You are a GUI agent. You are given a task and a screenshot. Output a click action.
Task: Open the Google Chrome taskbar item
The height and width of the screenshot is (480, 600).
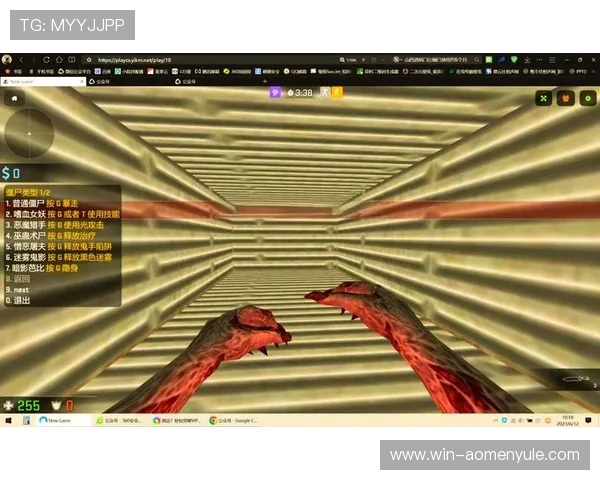pyautogui.click(x=233, y=420)
